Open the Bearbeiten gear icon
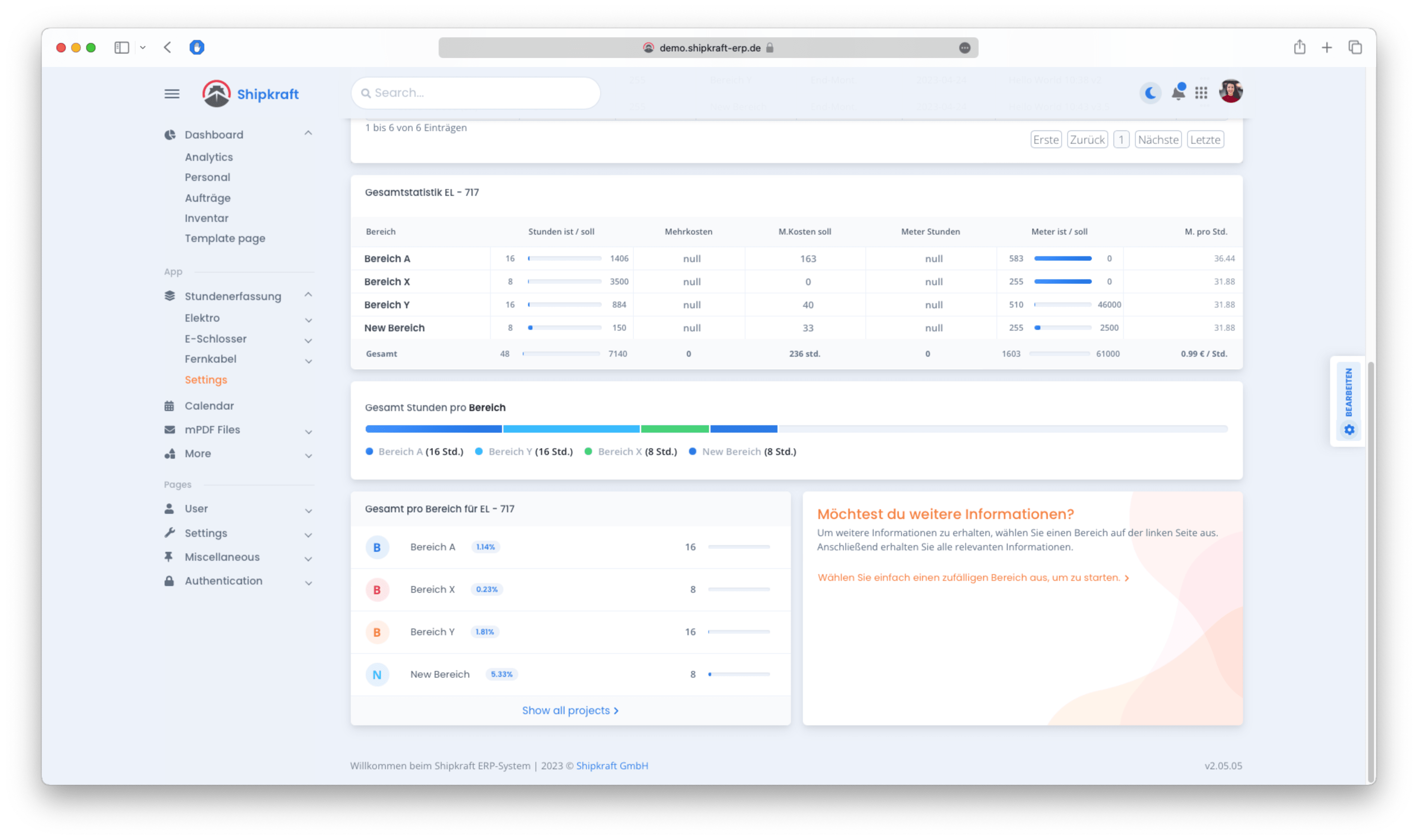This screenshot has width=1418, height=840. (1349, 430)
